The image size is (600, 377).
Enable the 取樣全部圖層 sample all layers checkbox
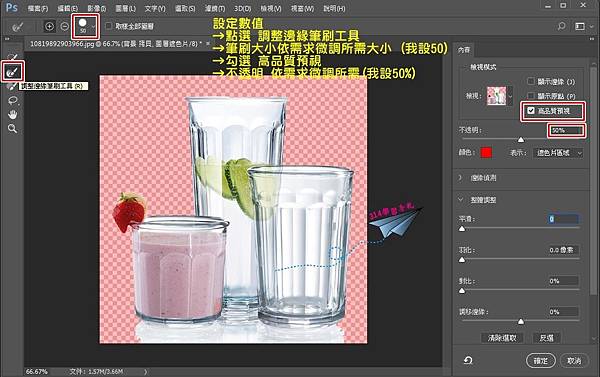click(x=109, y=26)
